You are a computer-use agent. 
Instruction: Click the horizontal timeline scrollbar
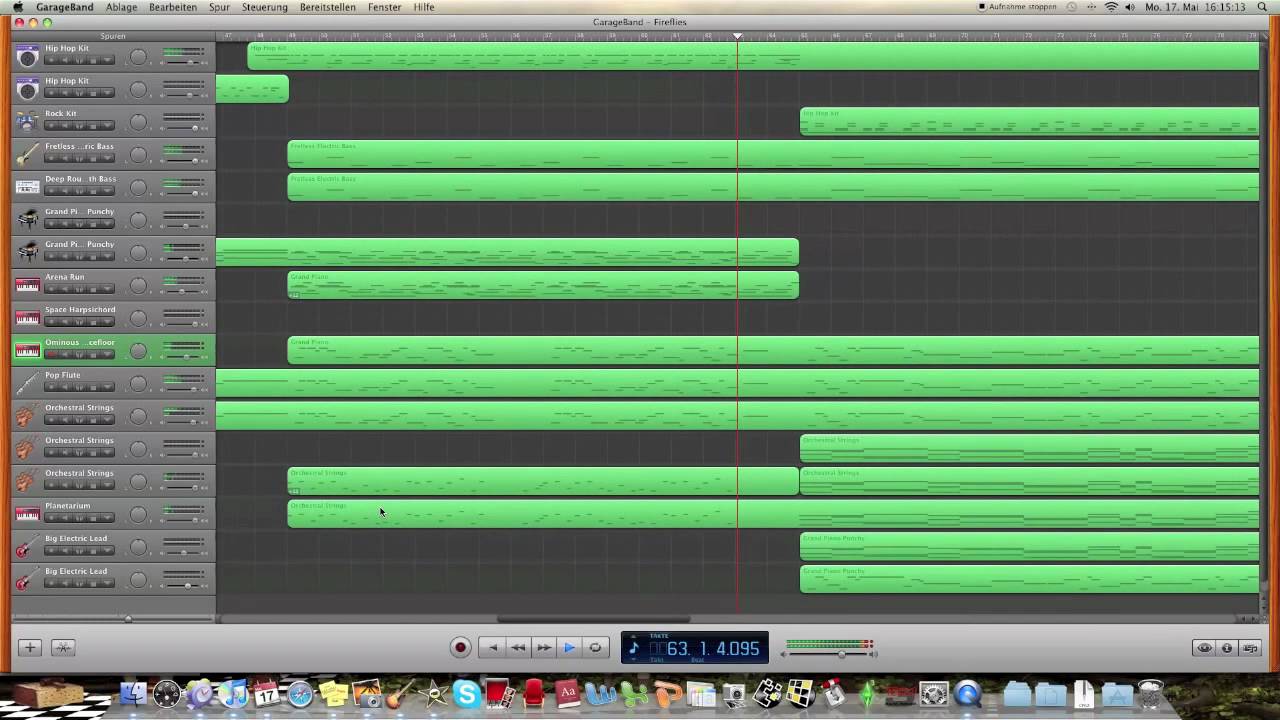tap(593, 619)
